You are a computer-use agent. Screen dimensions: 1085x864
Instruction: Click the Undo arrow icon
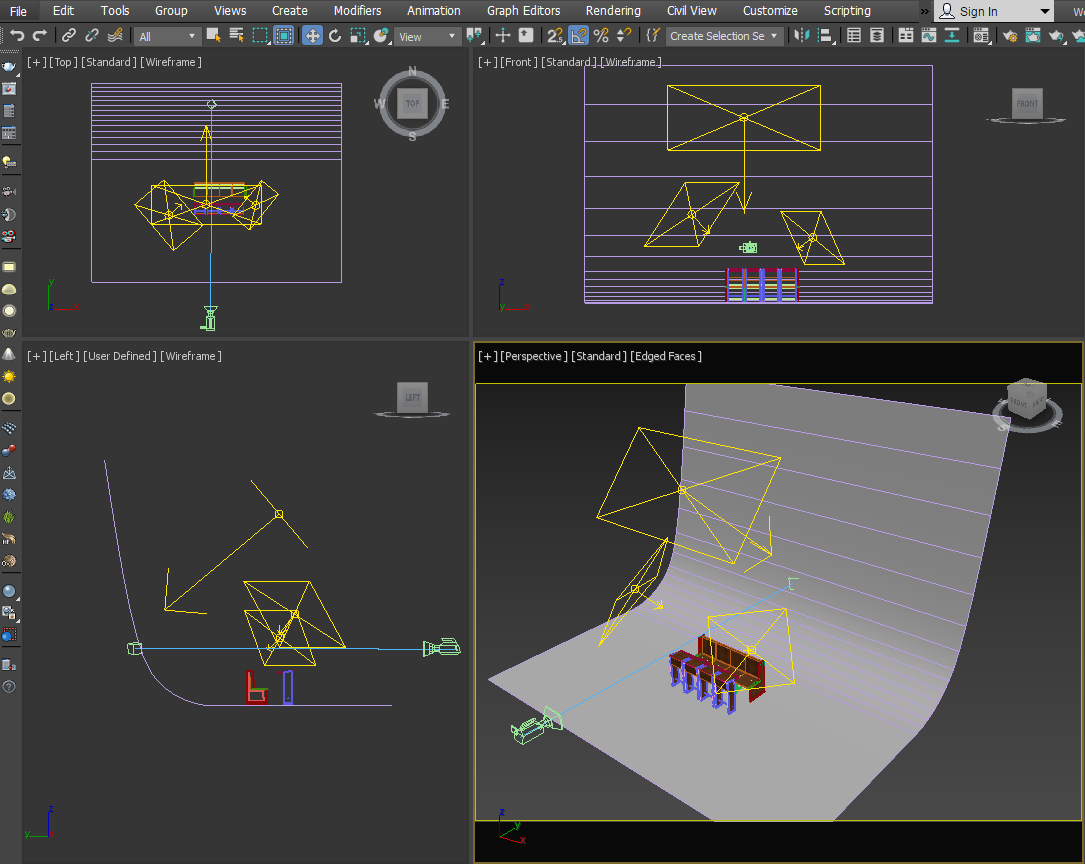[17, 36]
